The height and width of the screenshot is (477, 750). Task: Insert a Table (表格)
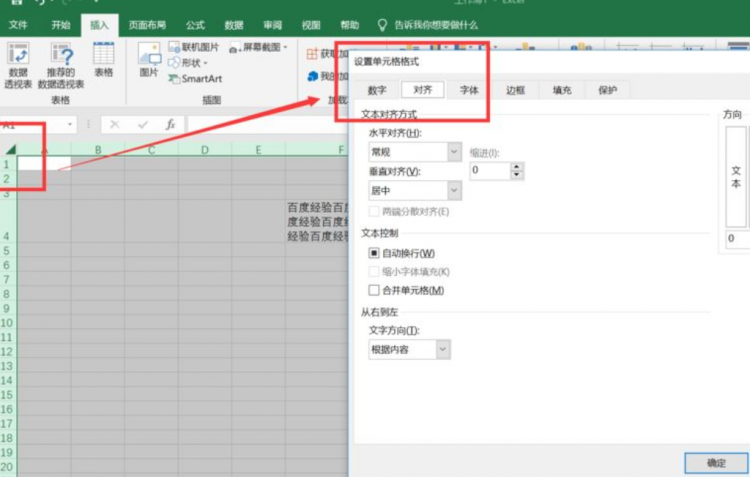coord(103,60)
